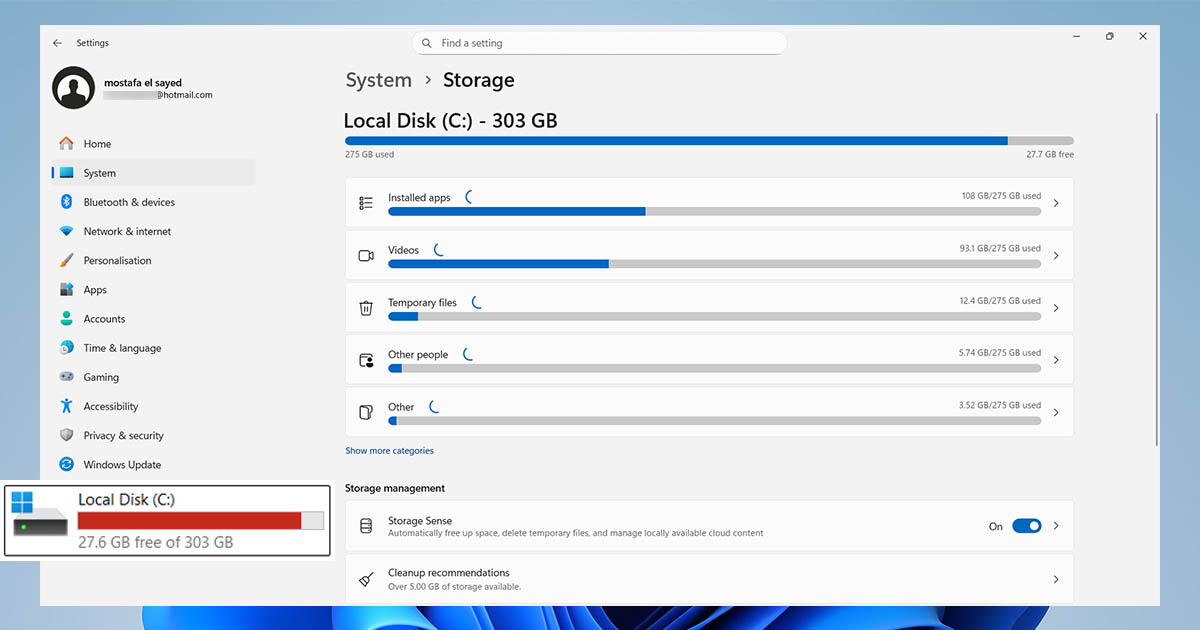
Task: Open the Home settings page
Action: pos(153,144)
